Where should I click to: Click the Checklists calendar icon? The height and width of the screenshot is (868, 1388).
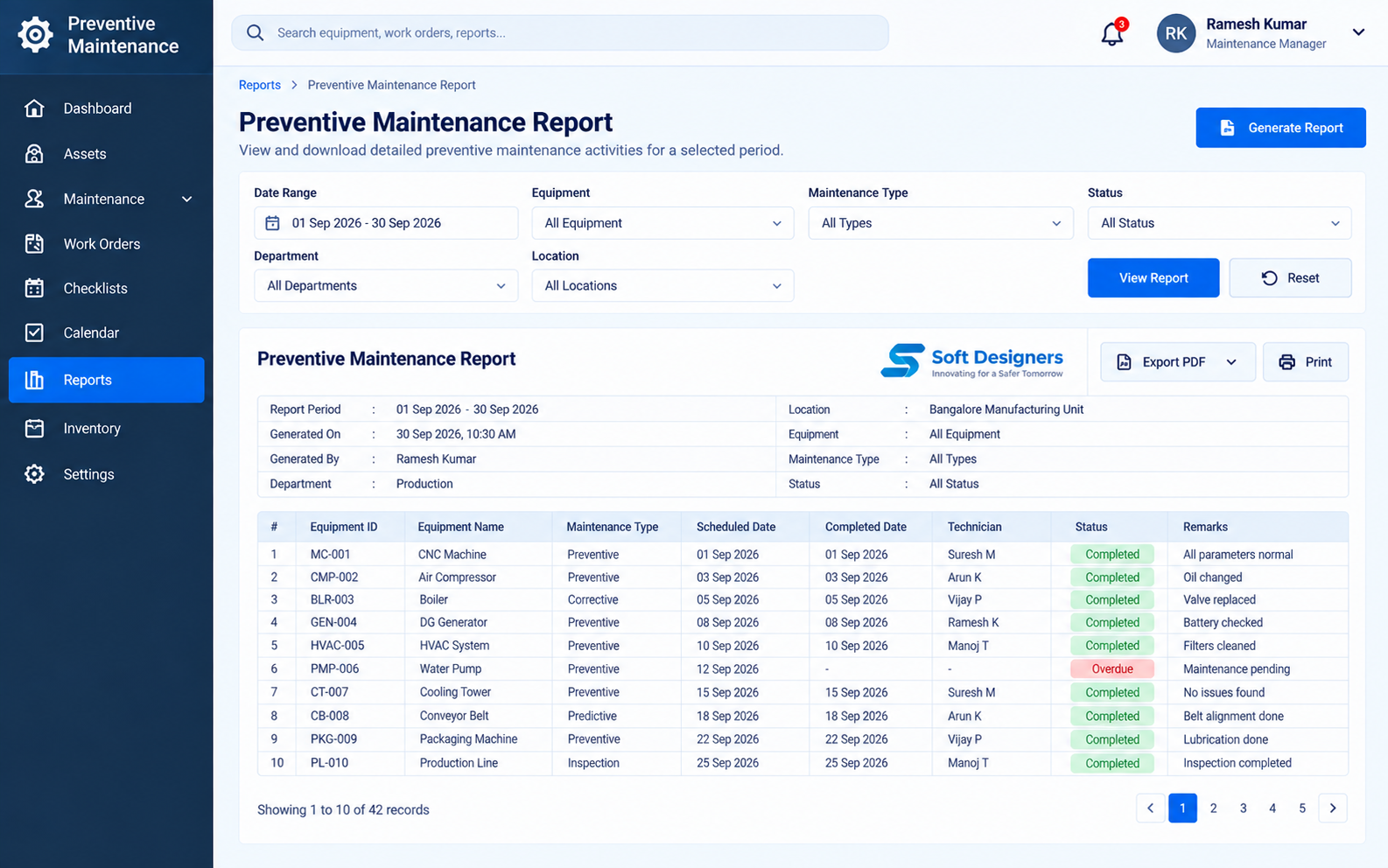34,288
